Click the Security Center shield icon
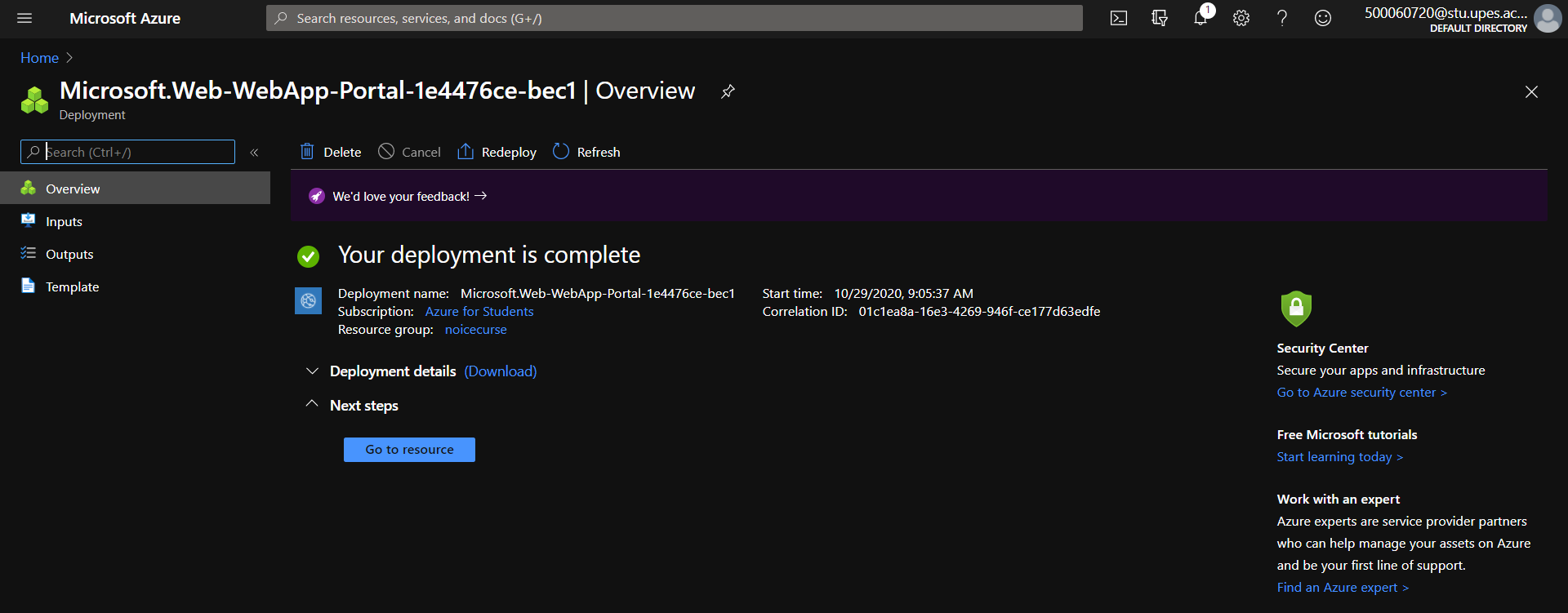 point(1296,309)
